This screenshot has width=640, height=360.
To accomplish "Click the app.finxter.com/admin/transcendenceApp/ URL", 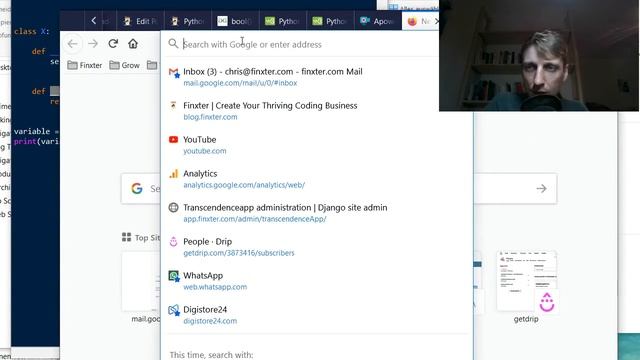I will click(x=255, y=219).
